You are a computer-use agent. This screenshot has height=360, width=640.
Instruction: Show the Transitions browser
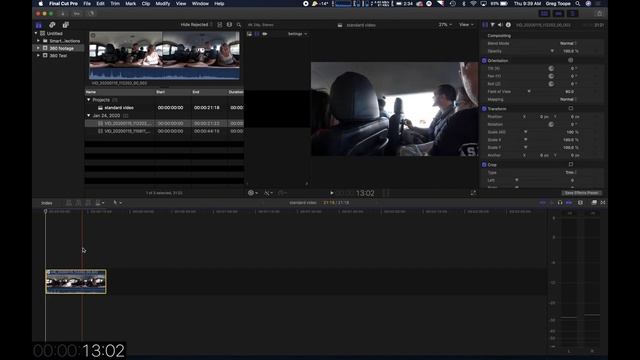pos(603,202)
